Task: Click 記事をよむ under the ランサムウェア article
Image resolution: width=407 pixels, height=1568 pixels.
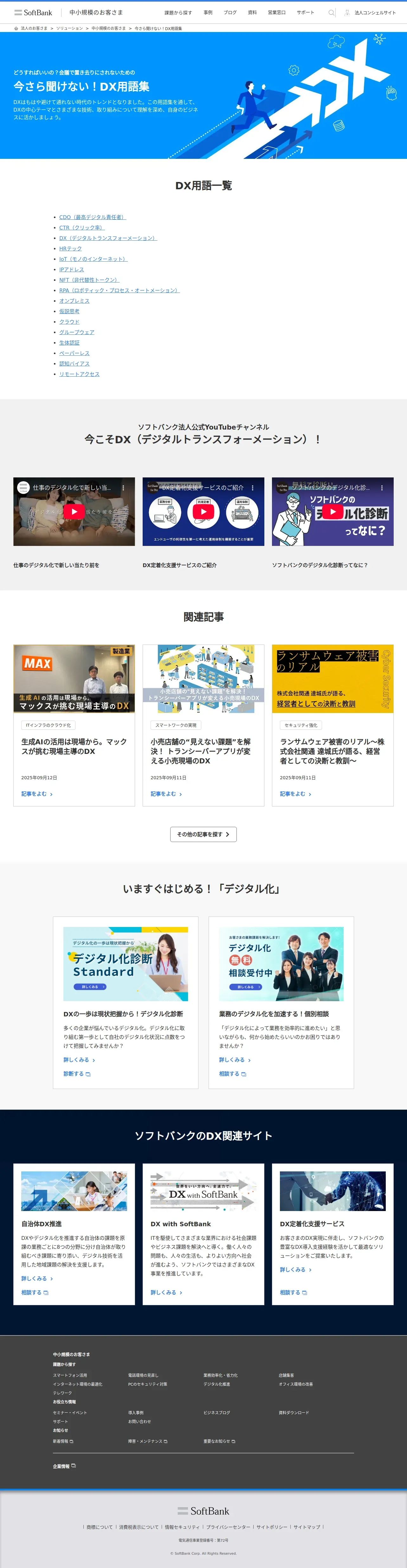Action: 295,794
